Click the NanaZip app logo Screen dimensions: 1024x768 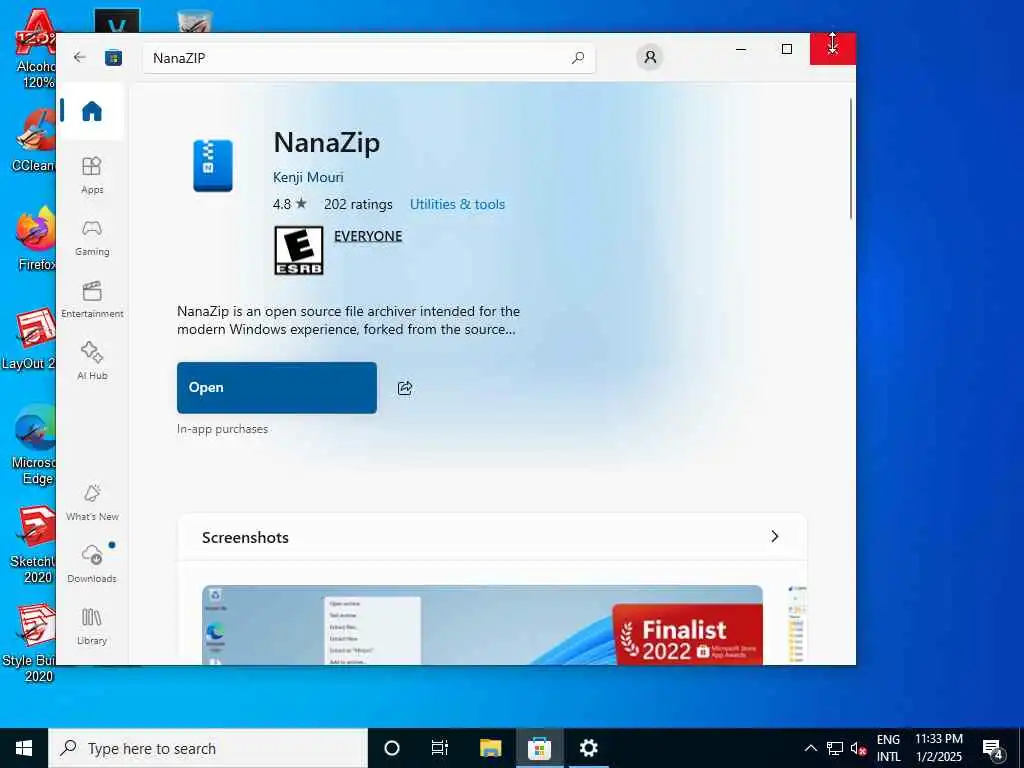(x=213, y=166)
